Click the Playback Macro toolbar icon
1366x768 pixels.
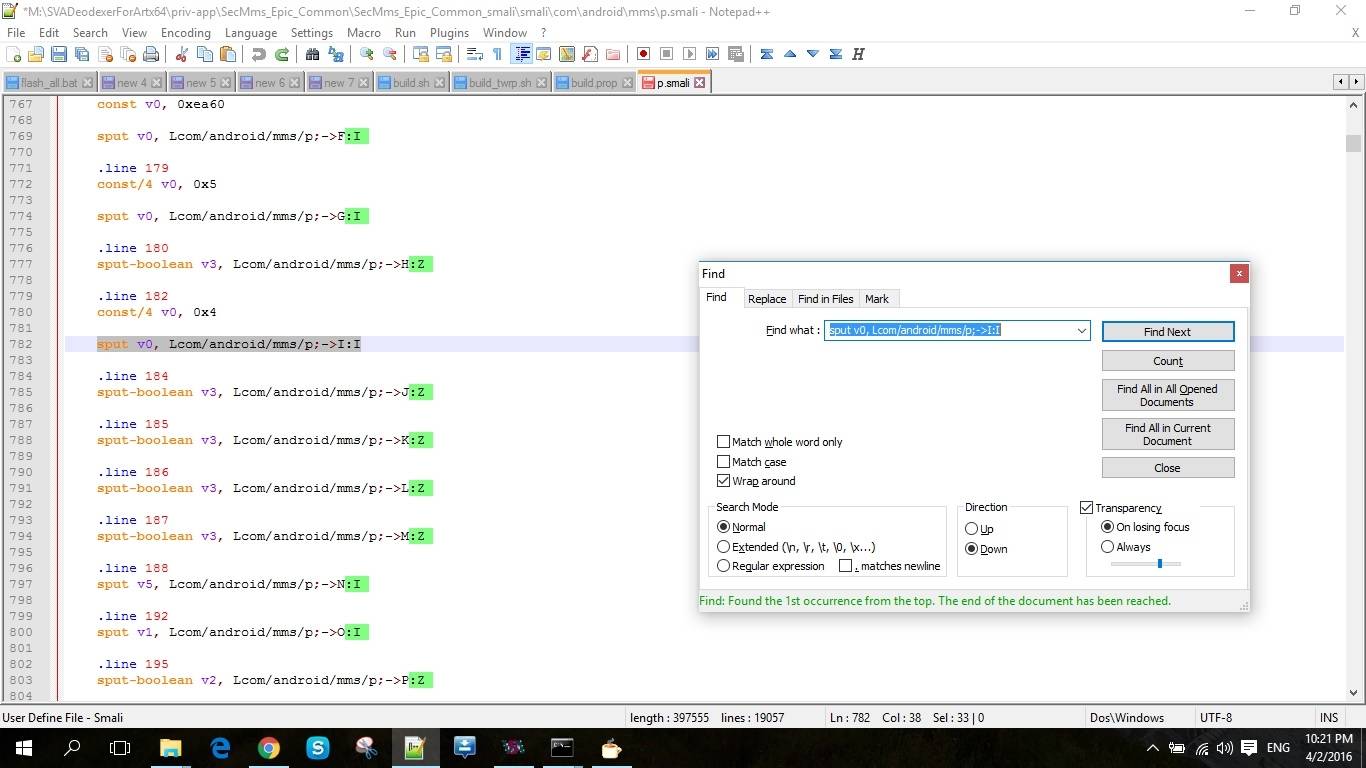click(x=689, y=54)
